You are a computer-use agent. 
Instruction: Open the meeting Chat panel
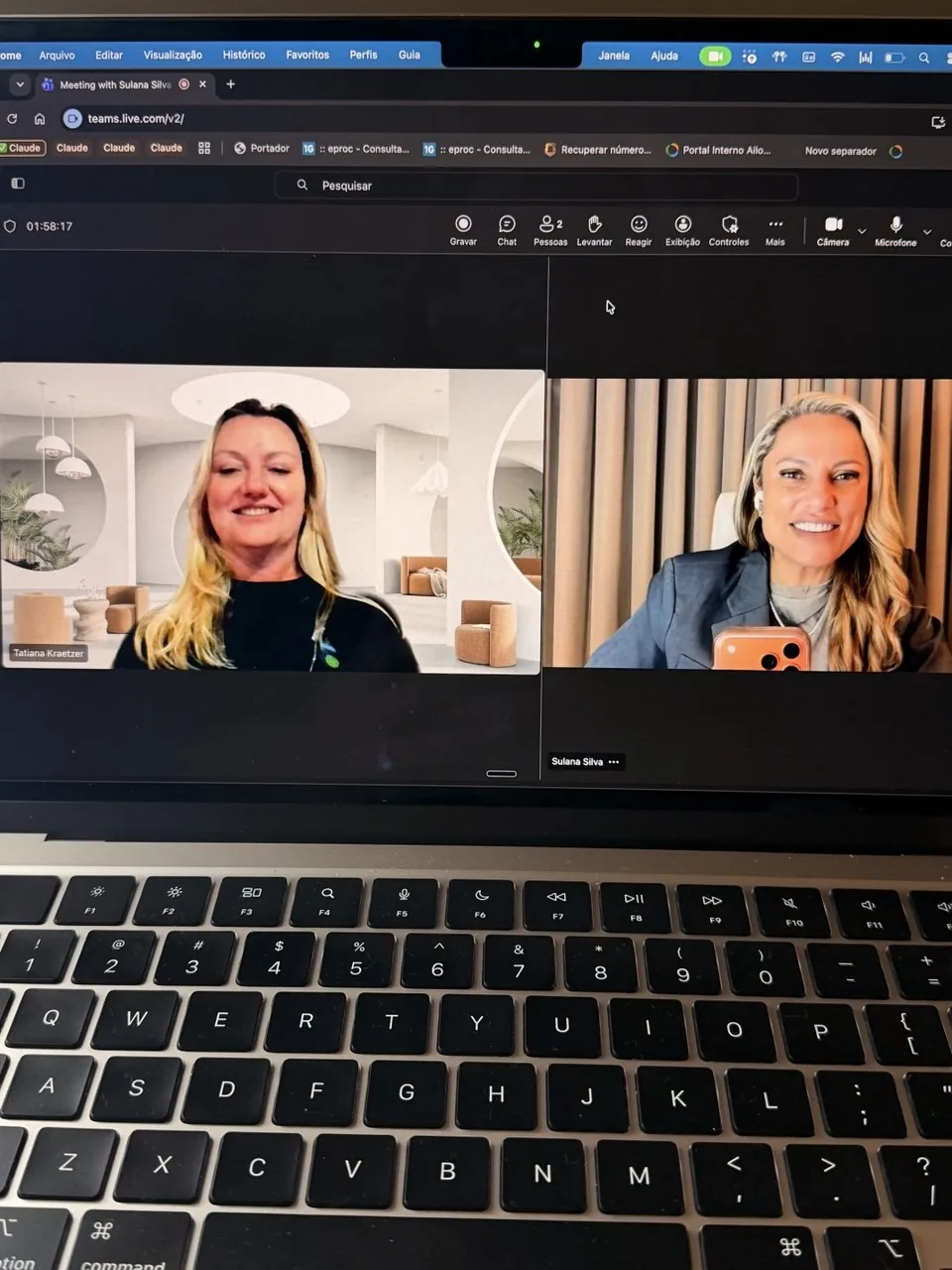coord(507,230)
